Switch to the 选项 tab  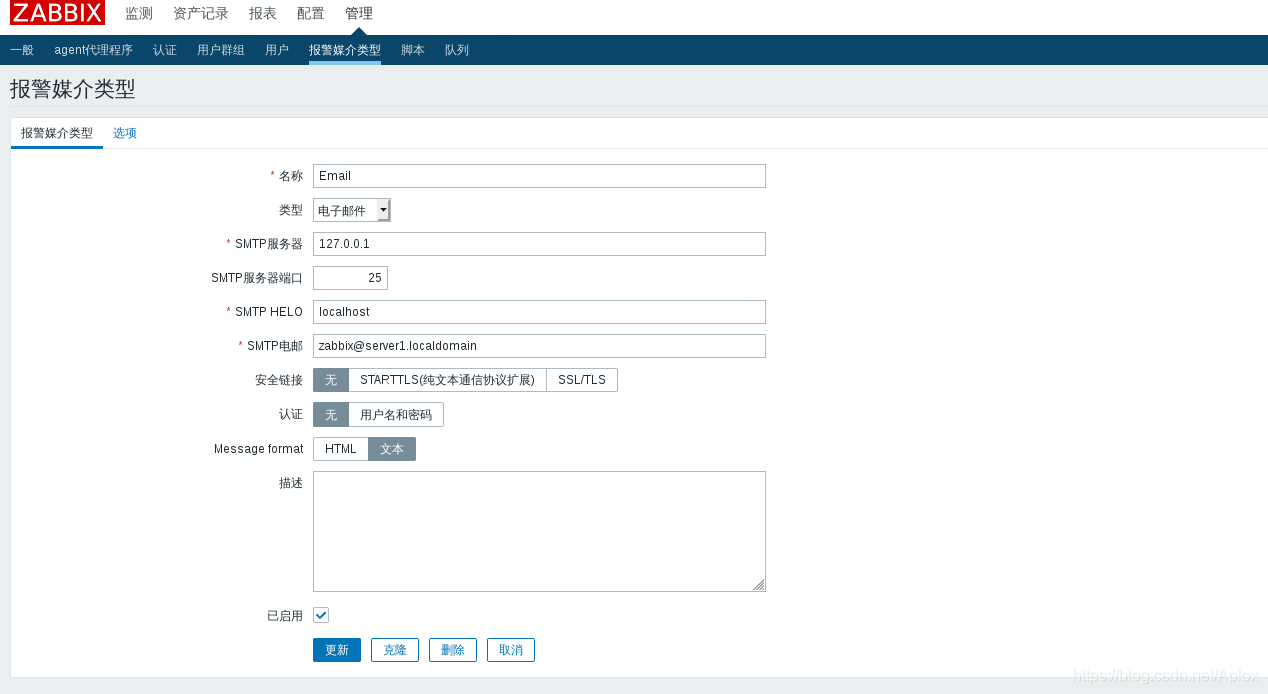pos(125,133)
